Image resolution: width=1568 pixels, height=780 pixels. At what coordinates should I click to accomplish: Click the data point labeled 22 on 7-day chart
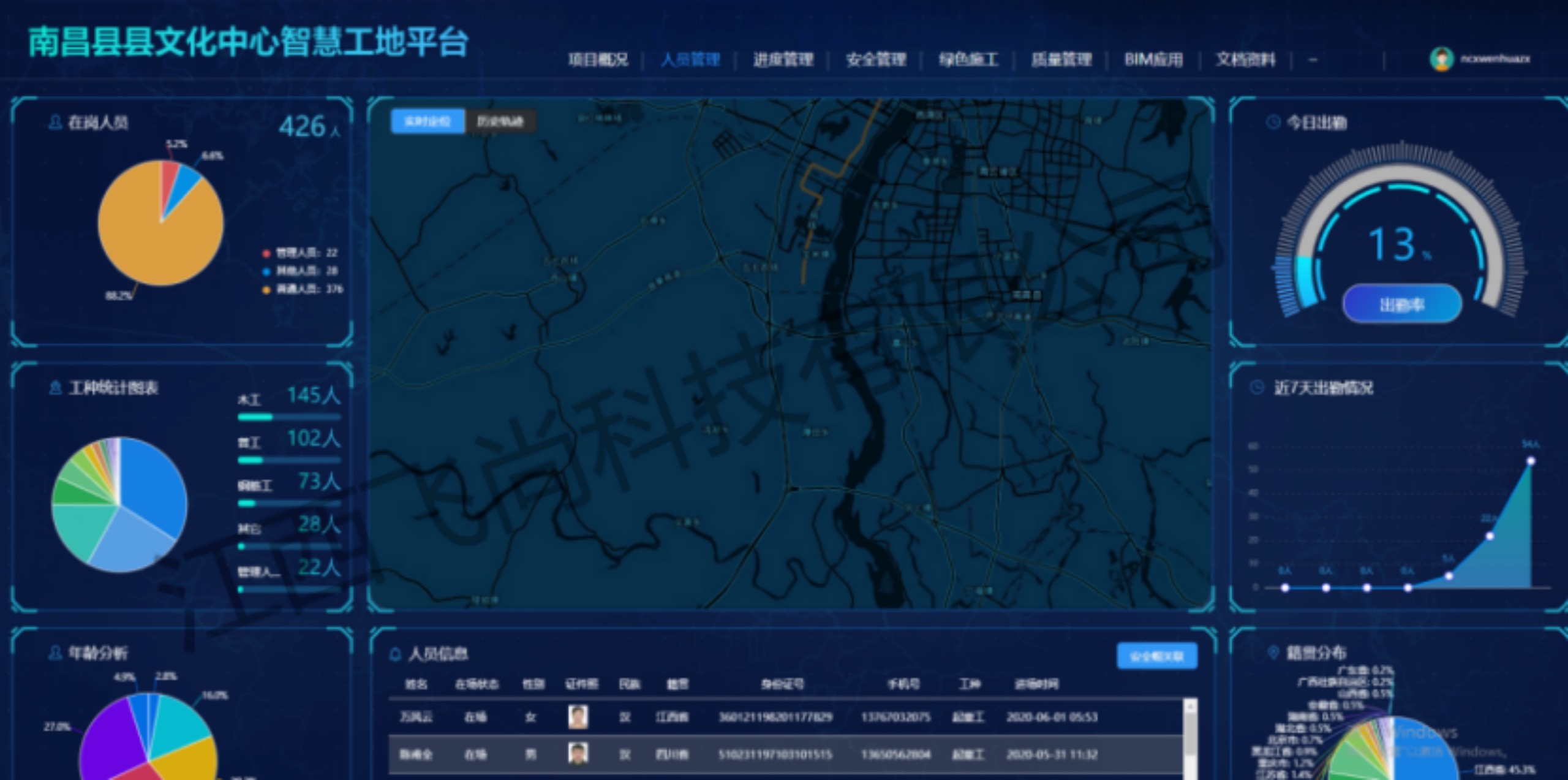(x=1490, y=536)
